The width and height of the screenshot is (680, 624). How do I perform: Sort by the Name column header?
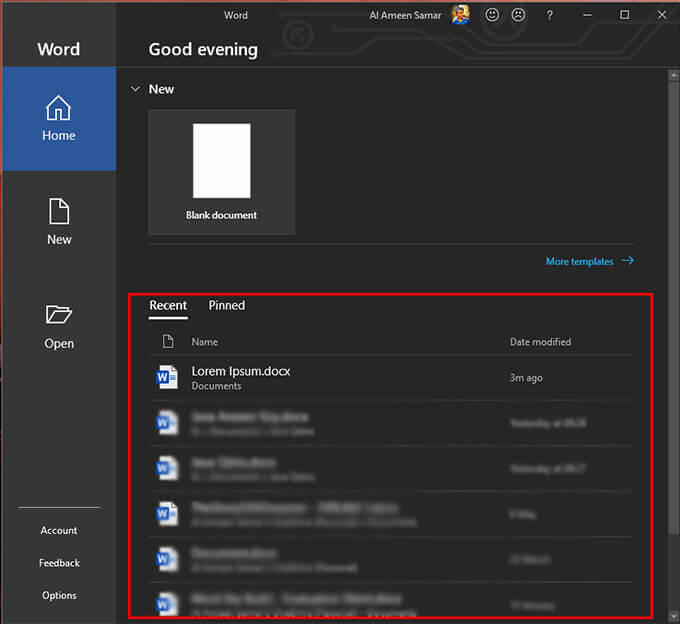[x=205, y=342]
